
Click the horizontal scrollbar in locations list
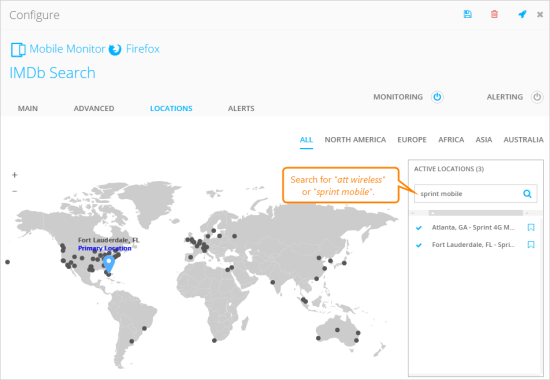tap(475, 213)
